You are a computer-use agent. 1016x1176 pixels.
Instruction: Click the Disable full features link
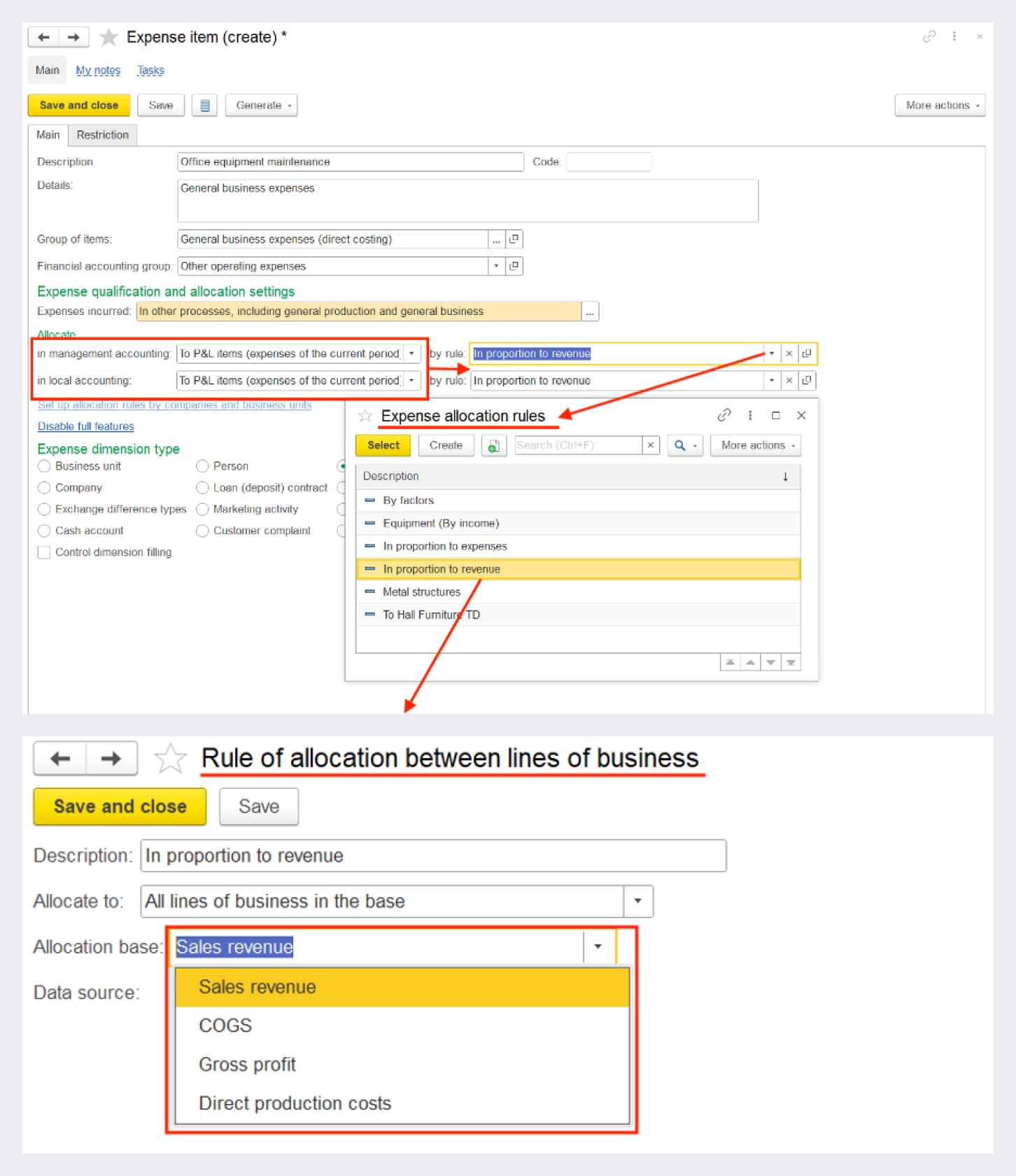point(85,426)
